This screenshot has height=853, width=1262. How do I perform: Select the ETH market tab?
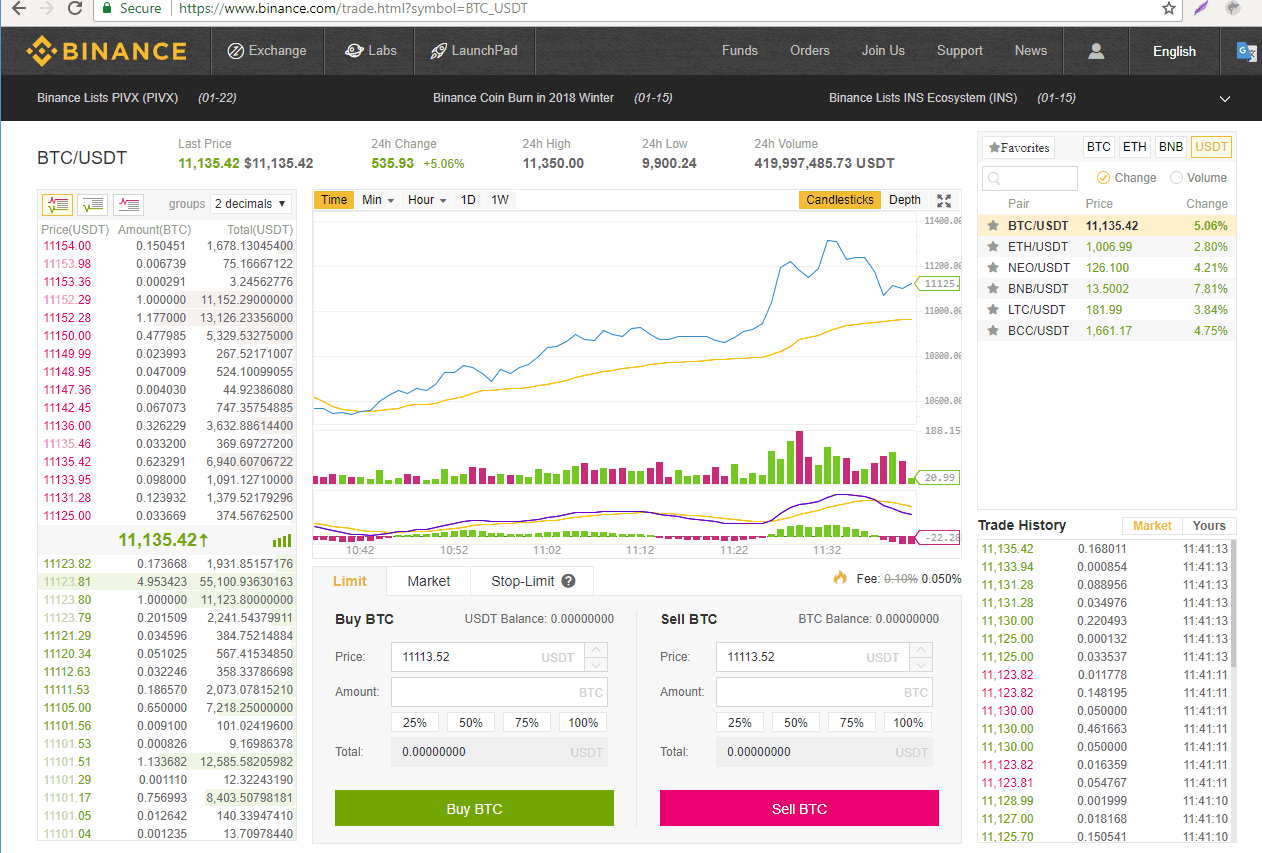[1135, 147]
